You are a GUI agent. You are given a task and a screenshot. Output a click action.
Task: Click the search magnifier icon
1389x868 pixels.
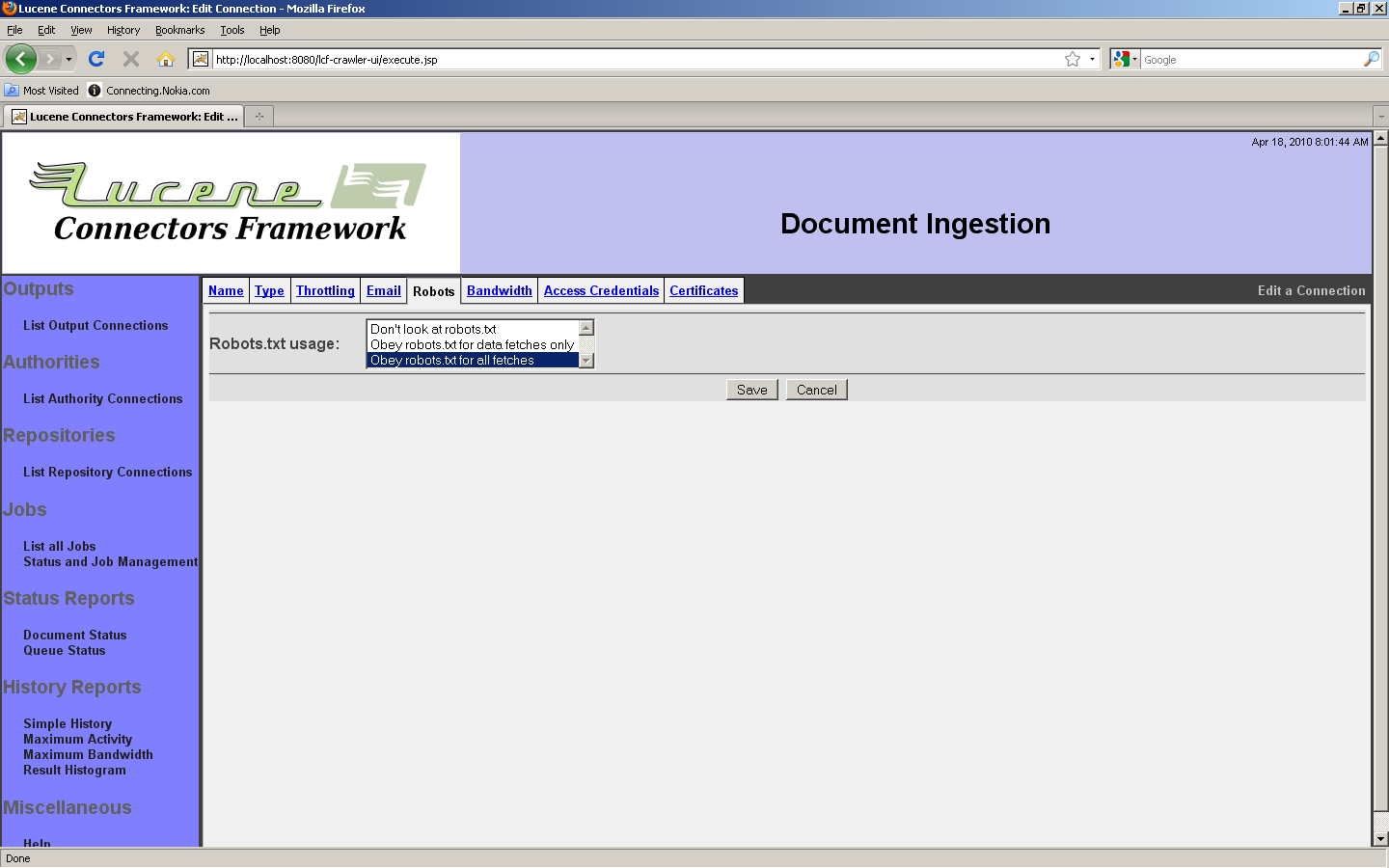pyautogui.click(x=1371, y=59)
